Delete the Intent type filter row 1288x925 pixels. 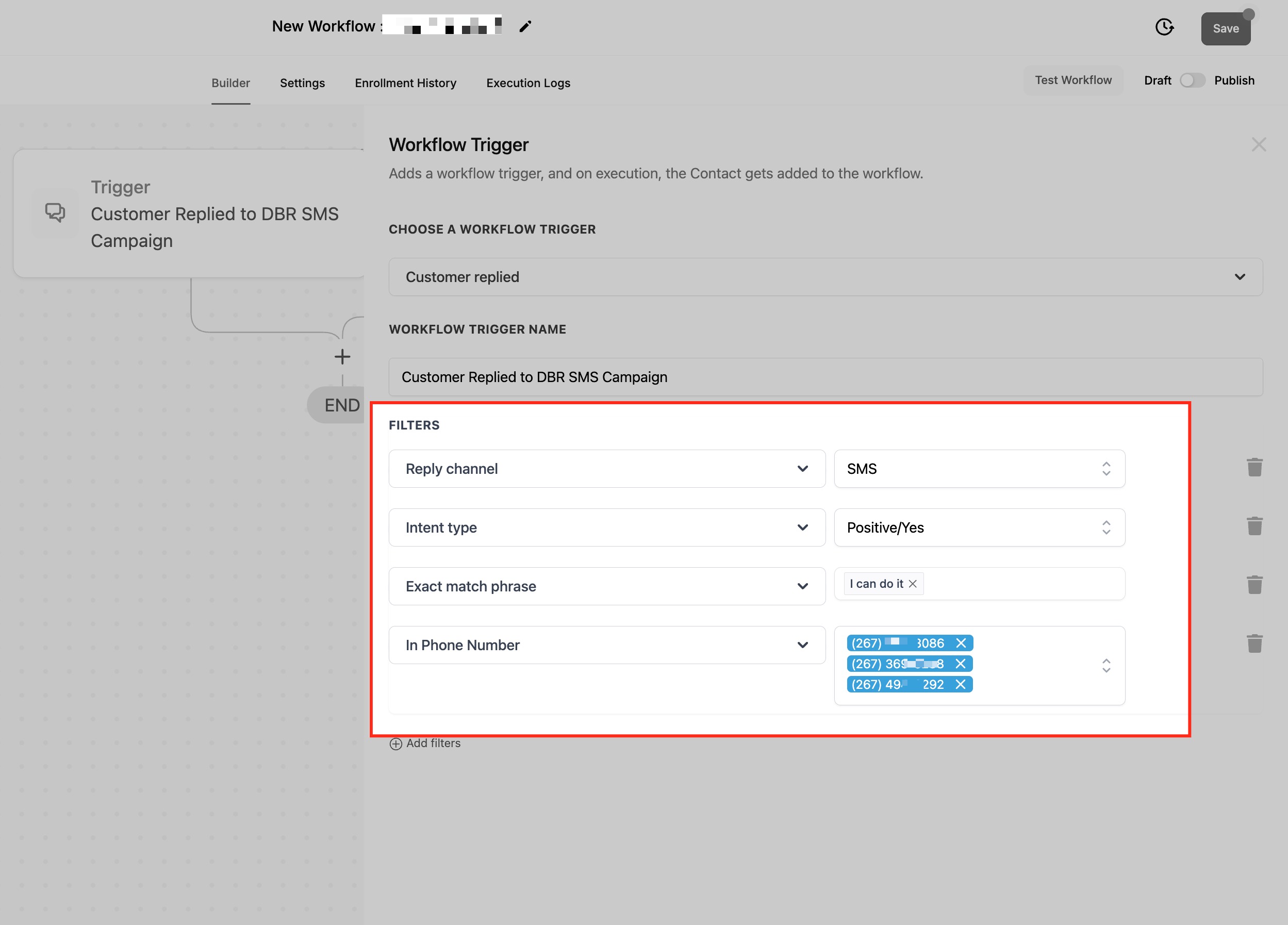tap(1254, 526)
